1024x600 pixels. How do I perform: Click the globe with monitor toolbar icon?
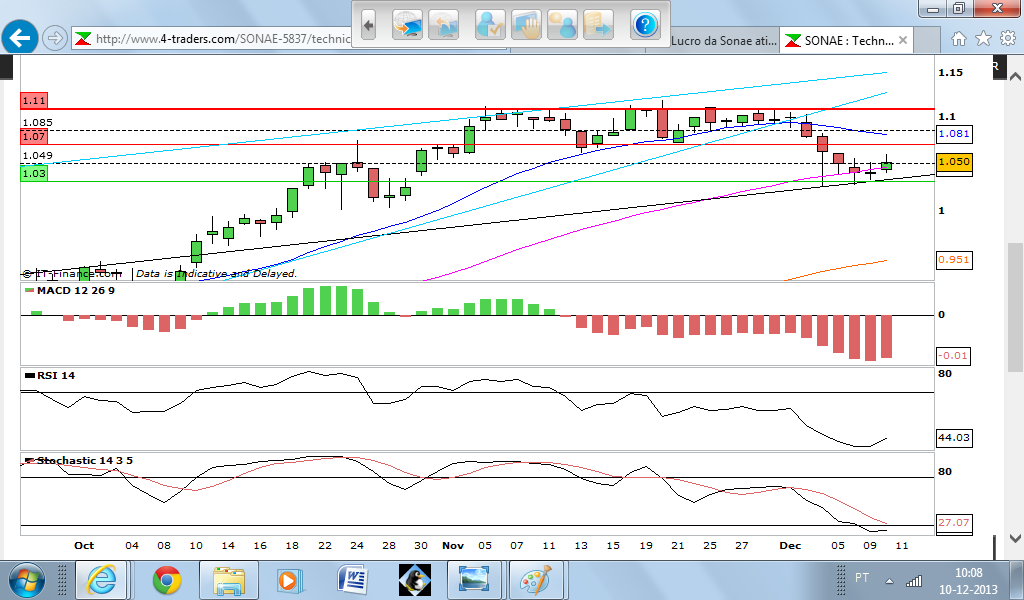point(408,24)
